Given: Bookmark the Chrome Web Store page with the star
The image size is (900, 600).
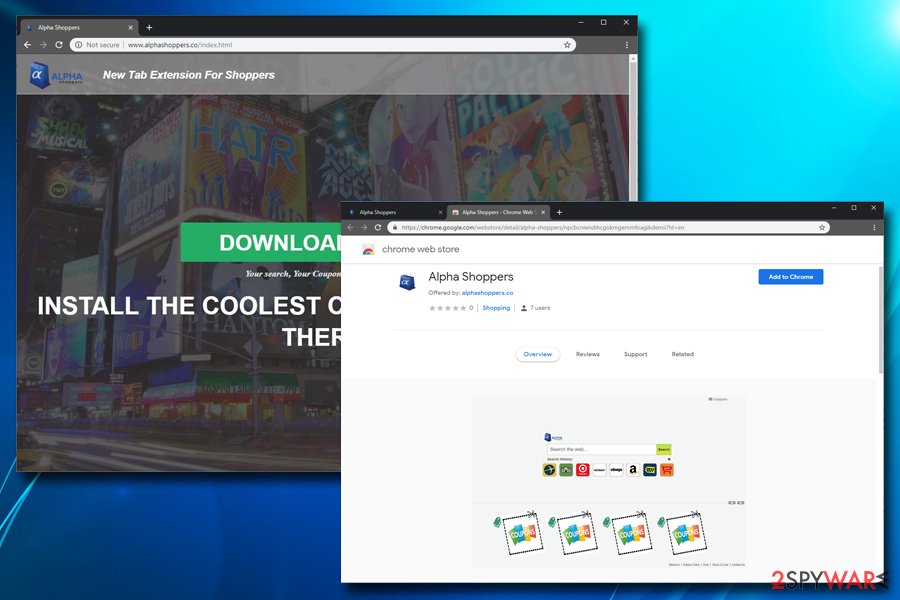Looking at the screenshot, I should [822, 227].
